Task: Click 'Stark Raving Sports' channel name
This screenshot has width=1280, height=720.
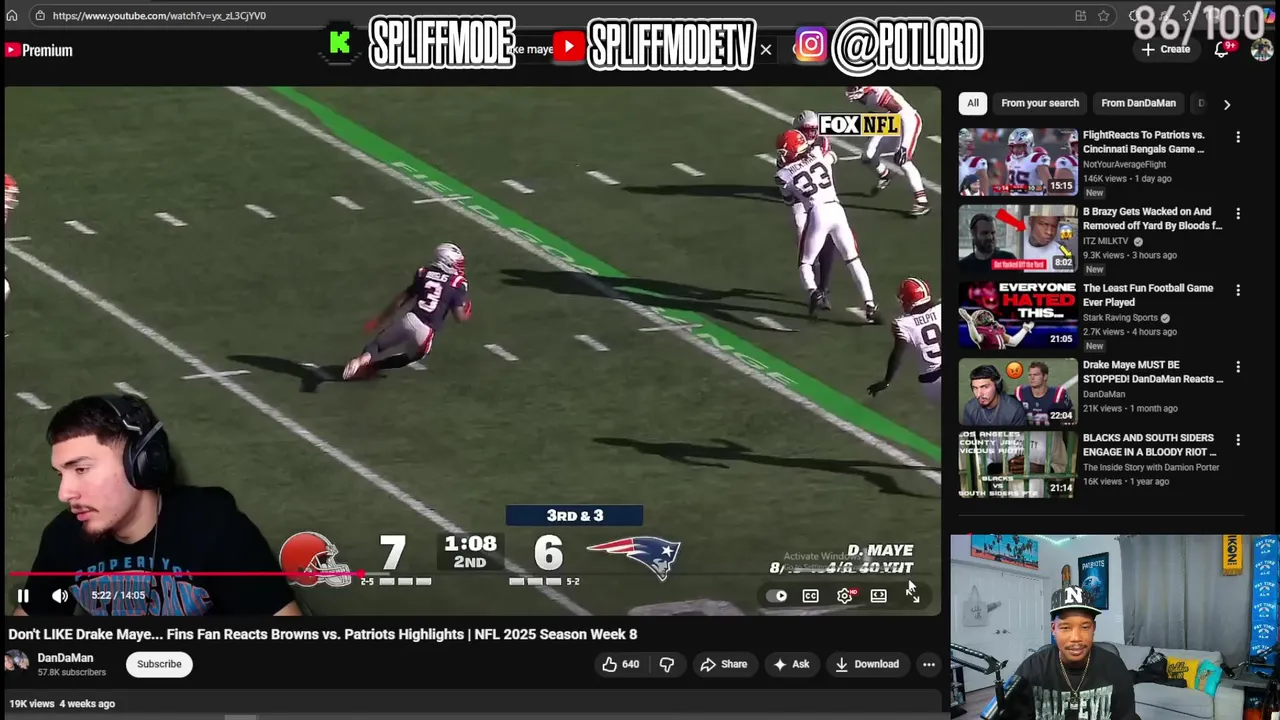Action: click(x=1120, y=318)
